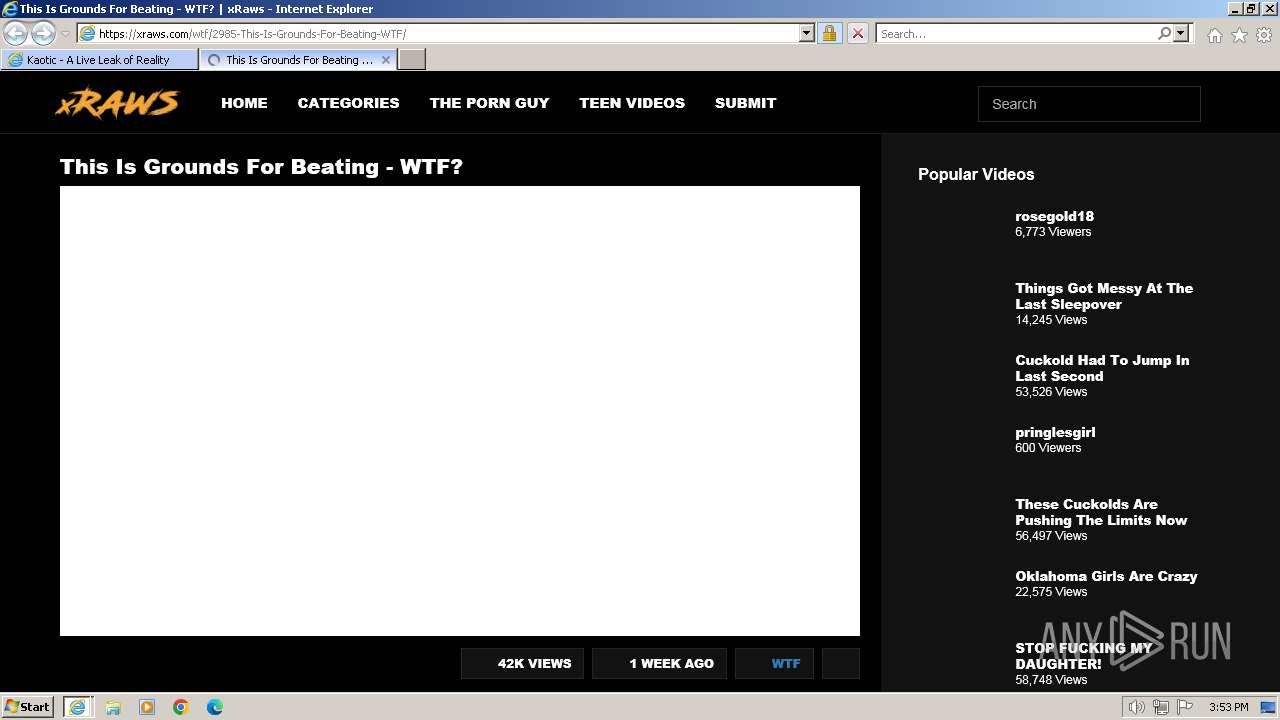Open the CATEGORIES menu item

pyautogui.click(x=348, y=103)
